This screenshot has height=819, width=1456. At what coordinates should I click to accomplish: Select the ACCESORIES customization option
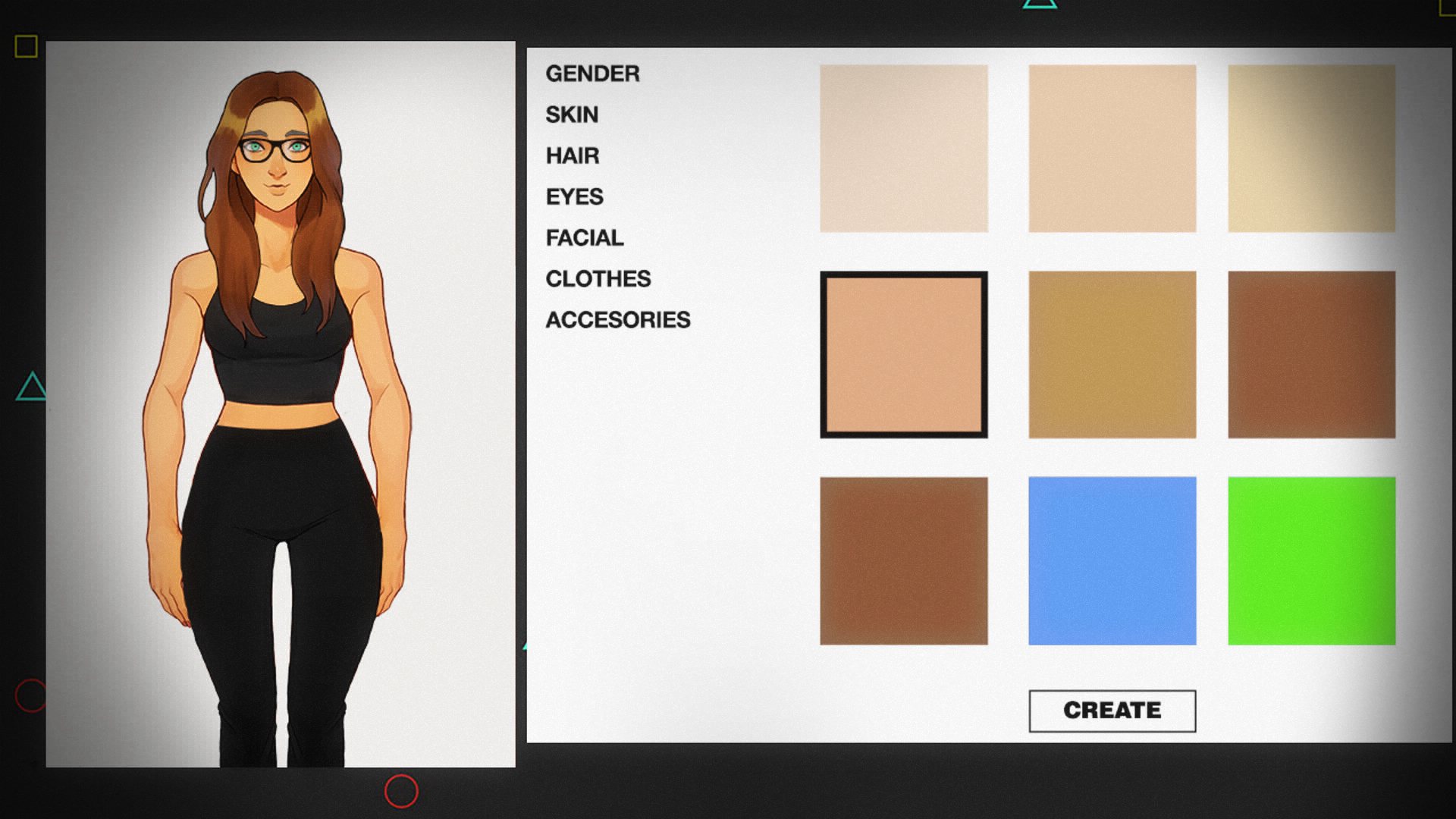[618, 319]
